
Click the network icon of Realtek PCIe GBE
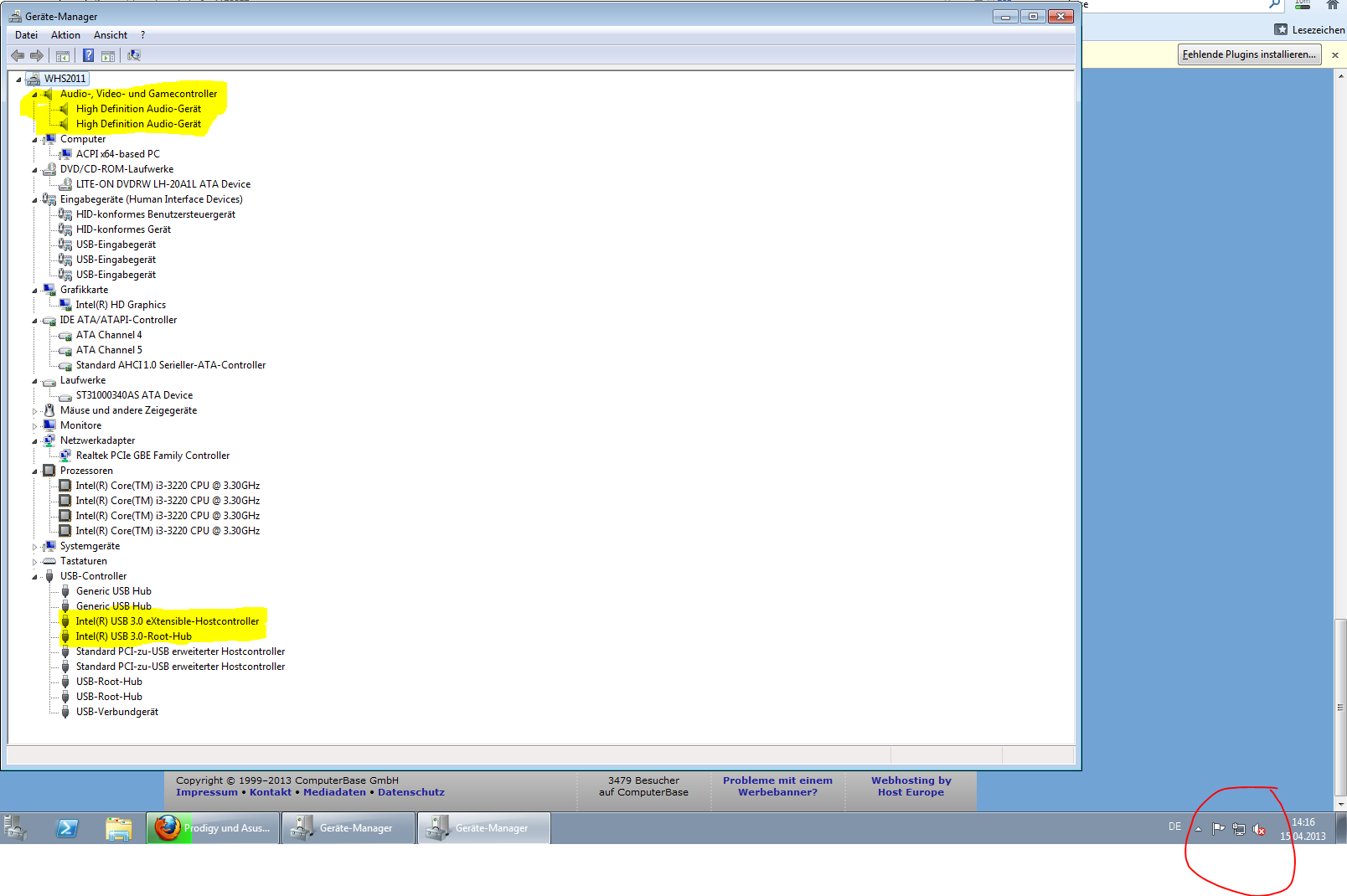[65, 456]
